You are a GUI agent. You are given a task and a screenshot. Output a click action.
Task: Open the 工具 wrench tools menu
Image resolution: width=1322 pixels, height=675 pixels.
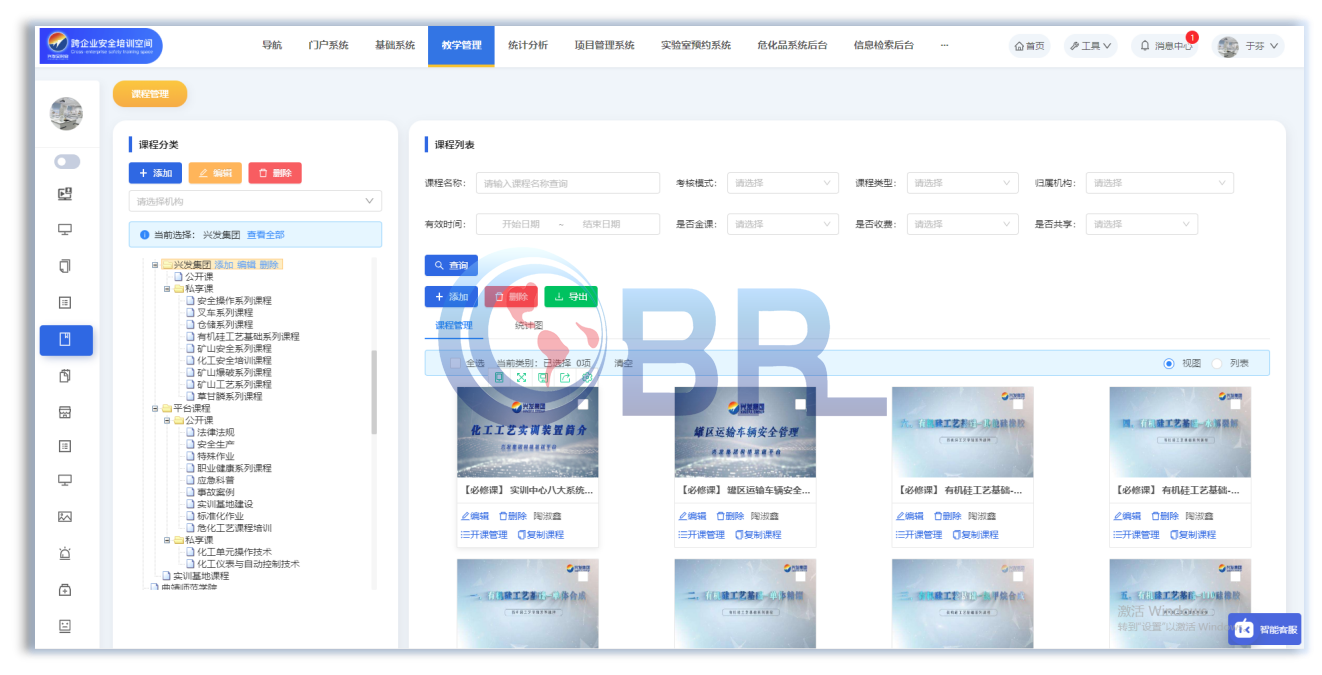point(1089,46)
